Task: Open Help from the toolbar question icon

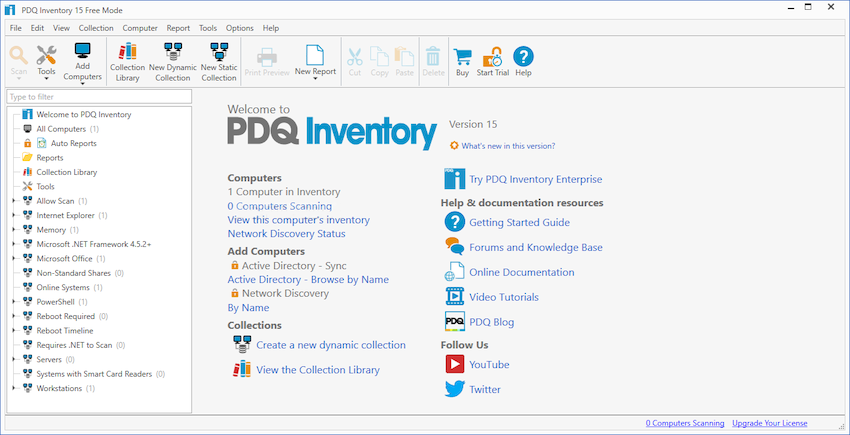Action: click(523, 55)
